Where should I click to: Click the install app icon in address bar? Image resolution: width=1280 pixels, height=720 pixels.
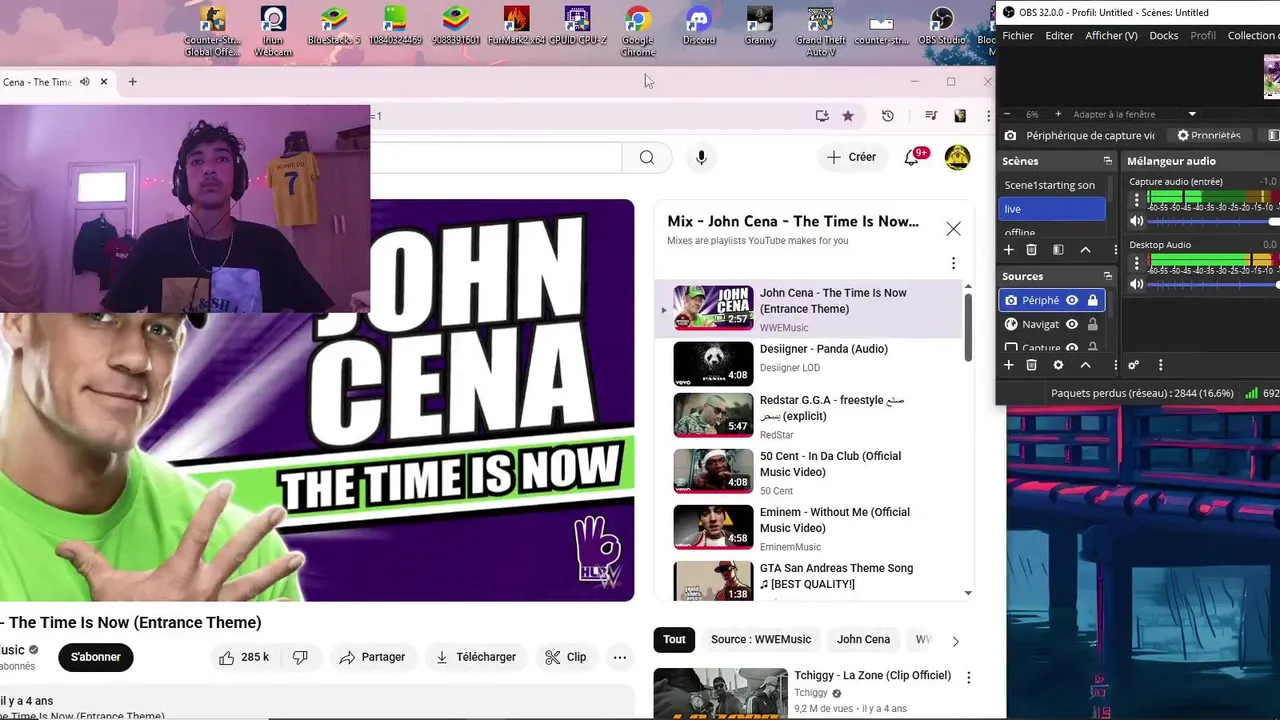(x=822, y=116)
